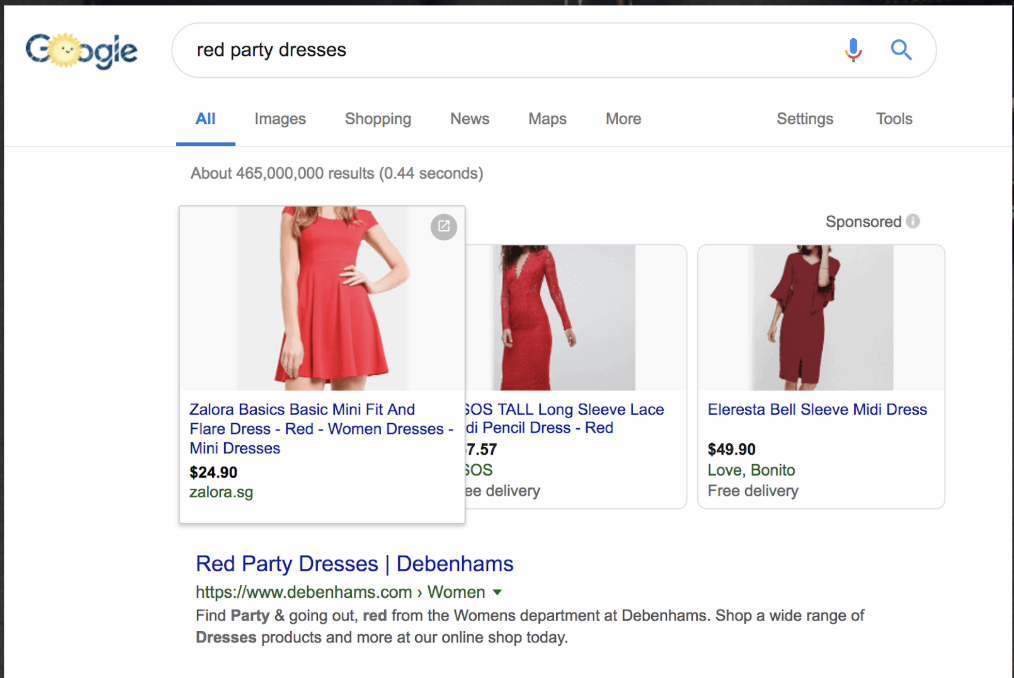Click 'Free delivery' under Love, Bonito
This screenshot has height=678, width=1014.
coord(753,491)
